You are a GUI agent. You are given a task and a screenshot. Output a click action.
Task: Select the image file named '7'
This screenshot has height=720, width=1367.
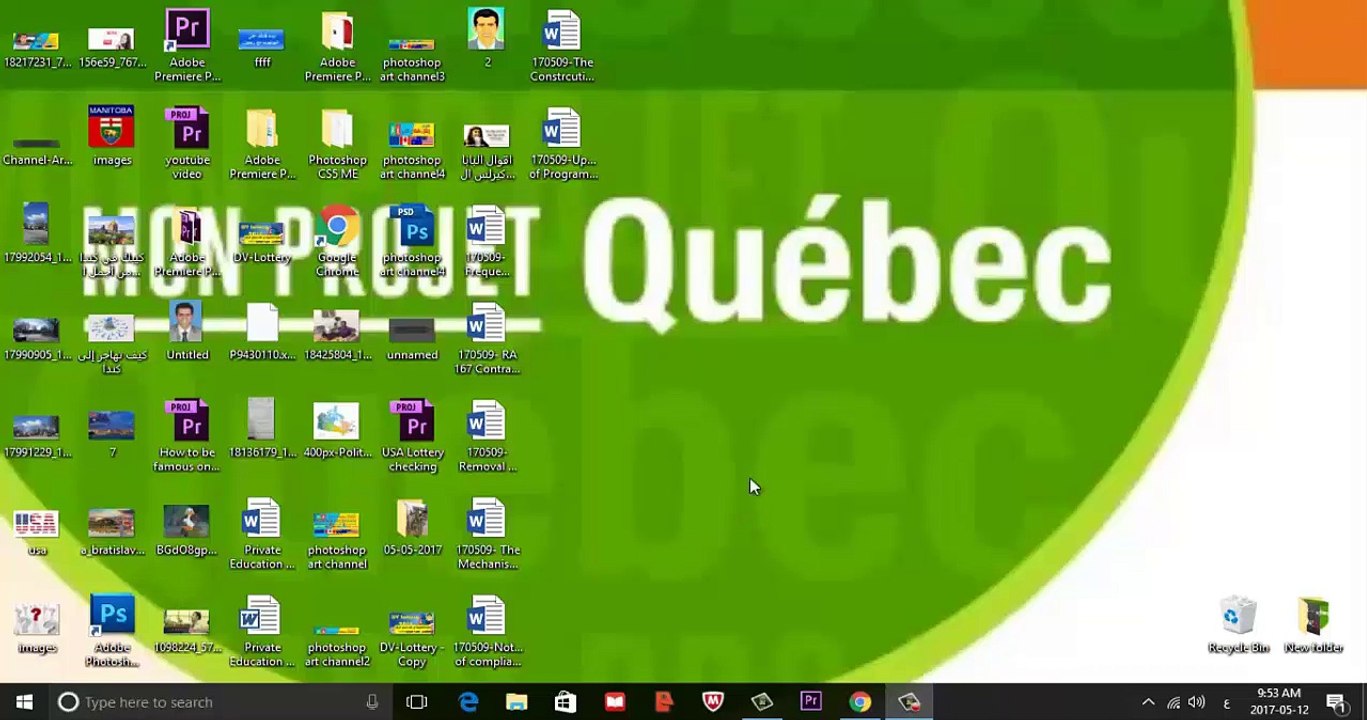click(x=112, y=434)
